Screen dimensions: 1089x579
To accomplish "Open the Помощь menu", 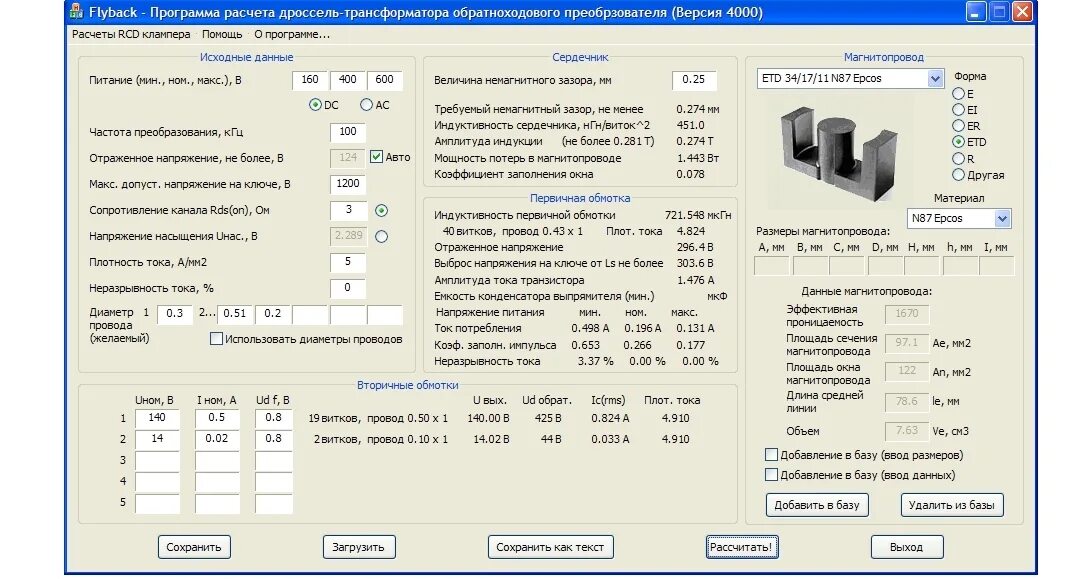I will pos(222,34).
